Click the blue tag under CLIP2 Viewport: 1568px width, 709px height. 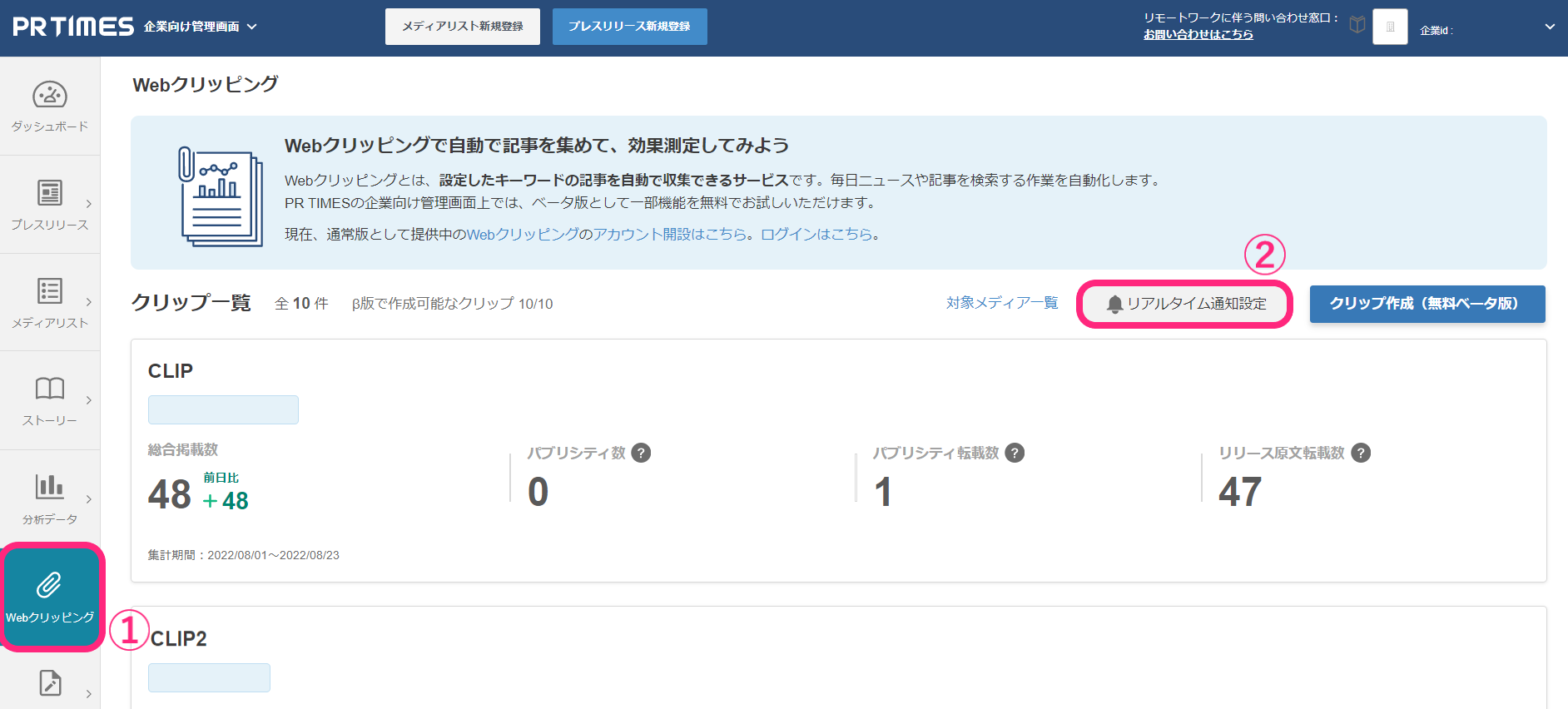pyautogui.click(x=209, y=677)
